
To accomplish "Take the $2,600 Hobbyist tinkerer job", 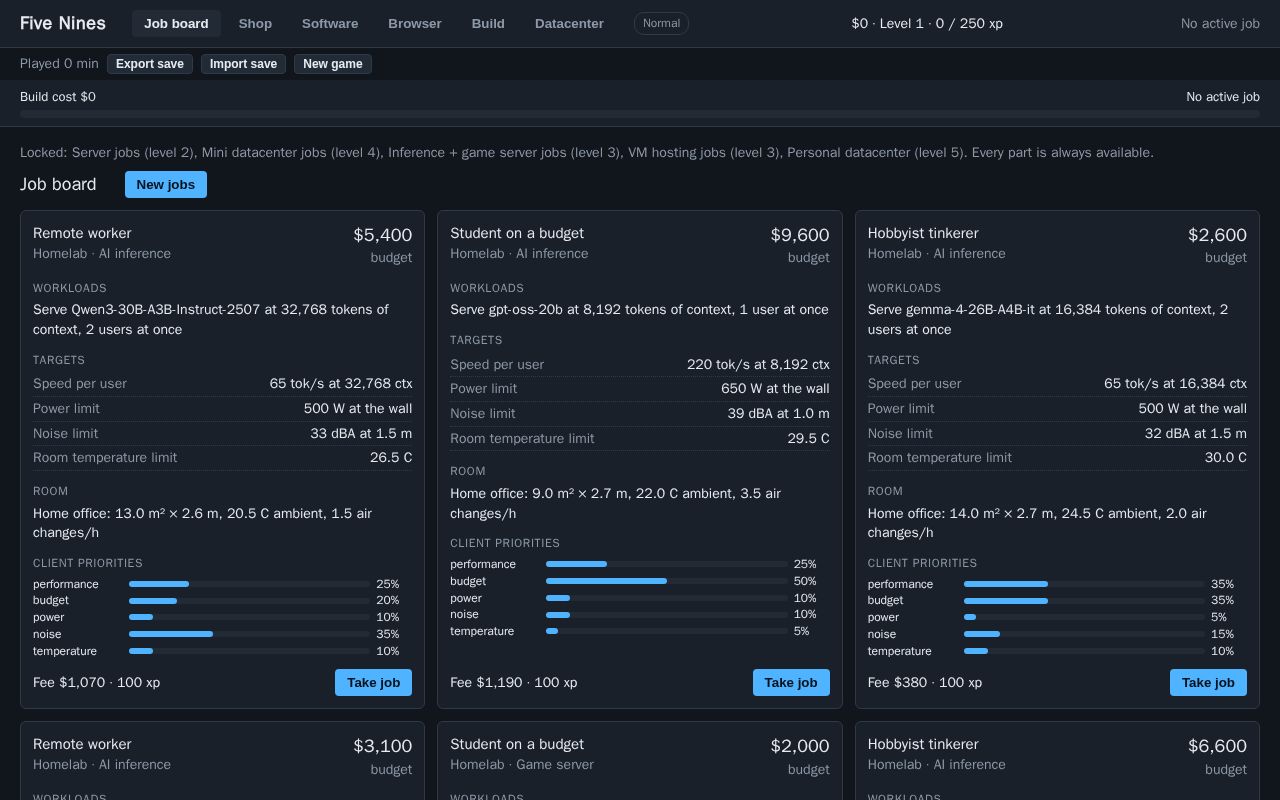I will coord(1208,682).
